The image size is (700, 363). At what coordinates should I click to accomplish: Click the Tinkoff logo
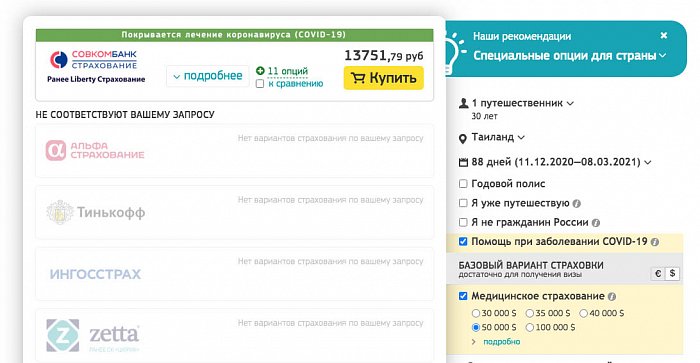coord(96,212)
